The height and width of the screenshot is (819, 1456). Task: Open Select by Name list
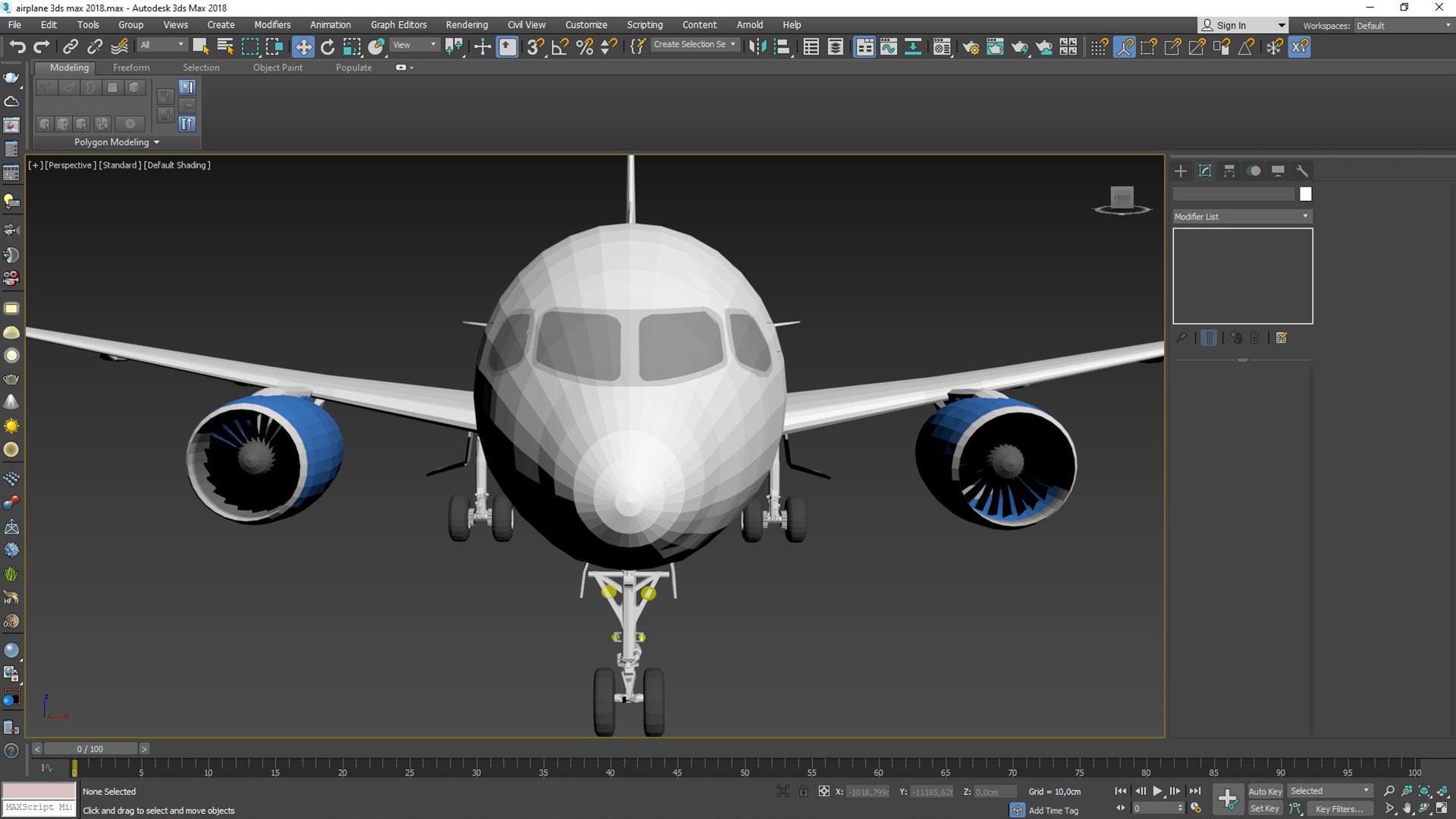225,47
